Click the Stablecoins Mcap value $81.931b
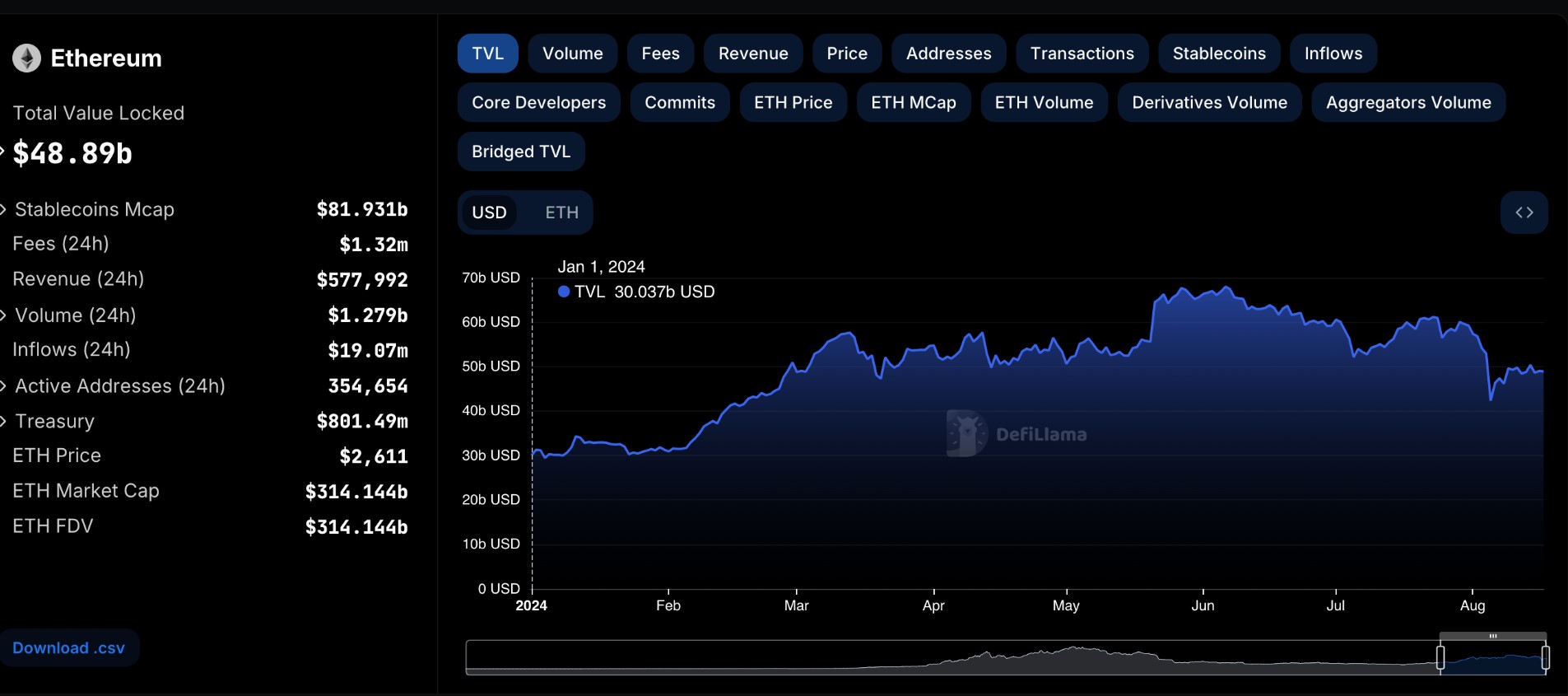Screen dimensions: 1568x696 (x=362, y=209)
